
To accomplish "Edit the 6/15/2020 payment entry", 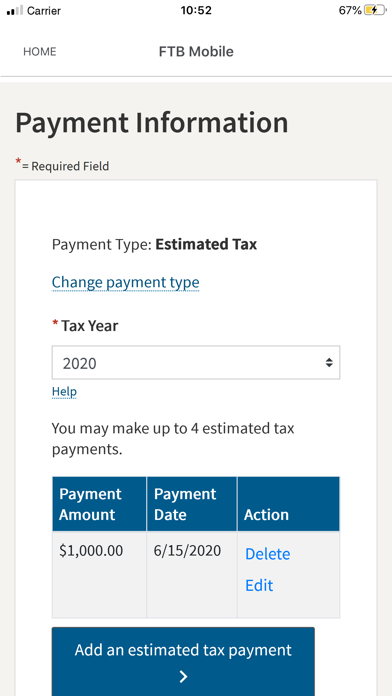I will coord(259,585).
